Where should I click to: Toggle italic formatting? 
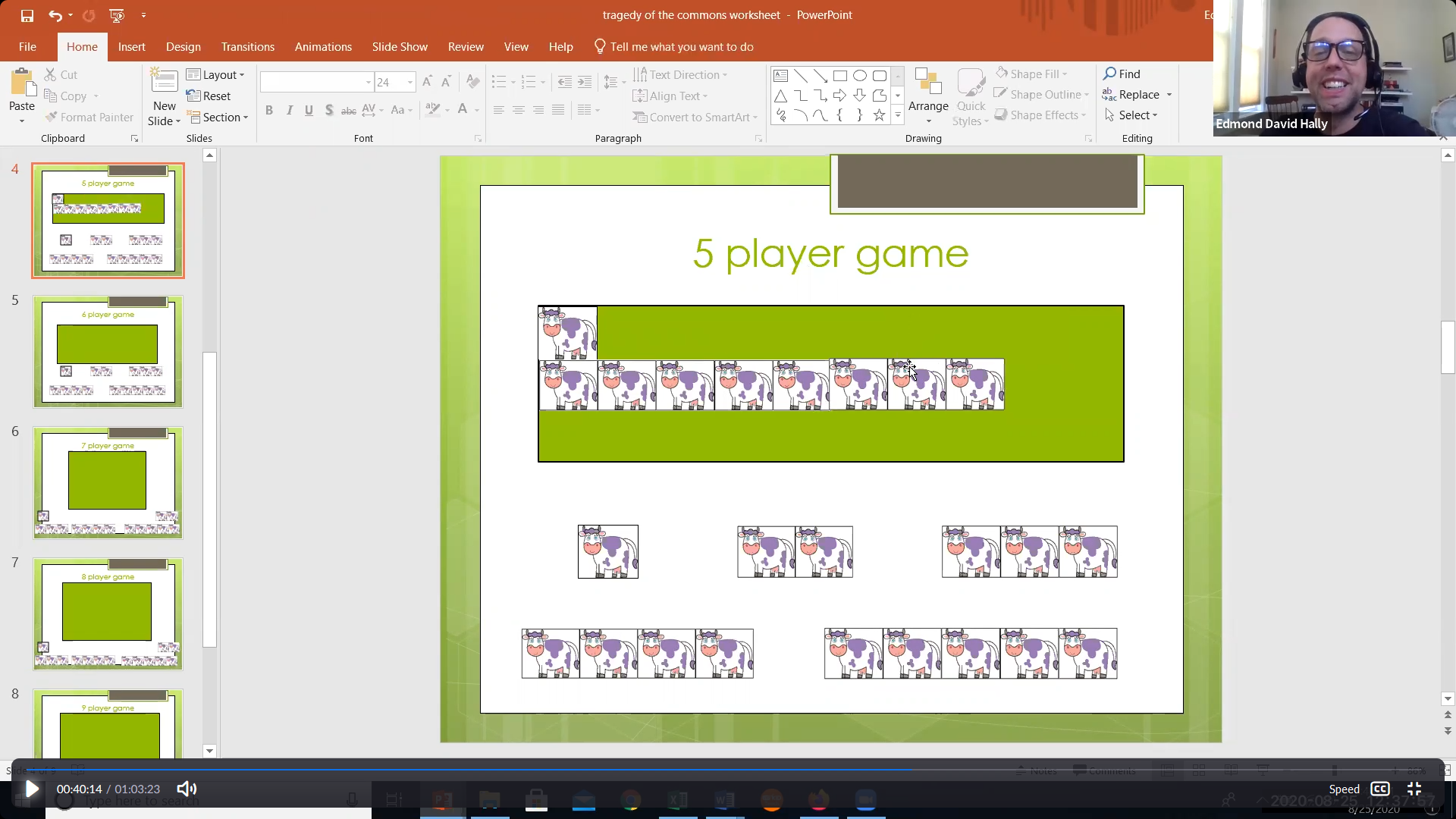(289, 110)
